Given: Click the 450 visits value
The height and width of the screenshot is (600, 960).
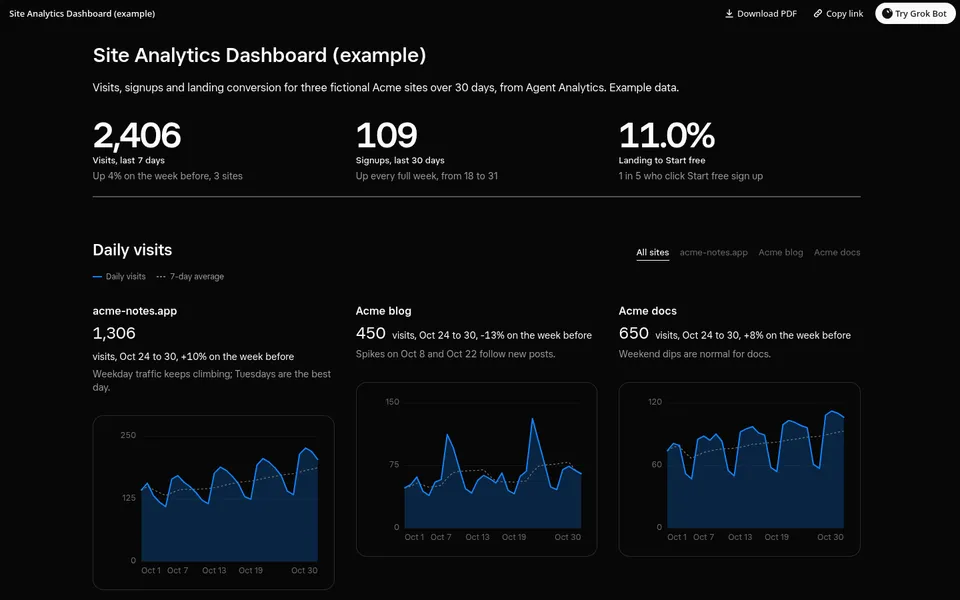Looking at the screenshot, I should pyautogui.click(x=370, y=333).
